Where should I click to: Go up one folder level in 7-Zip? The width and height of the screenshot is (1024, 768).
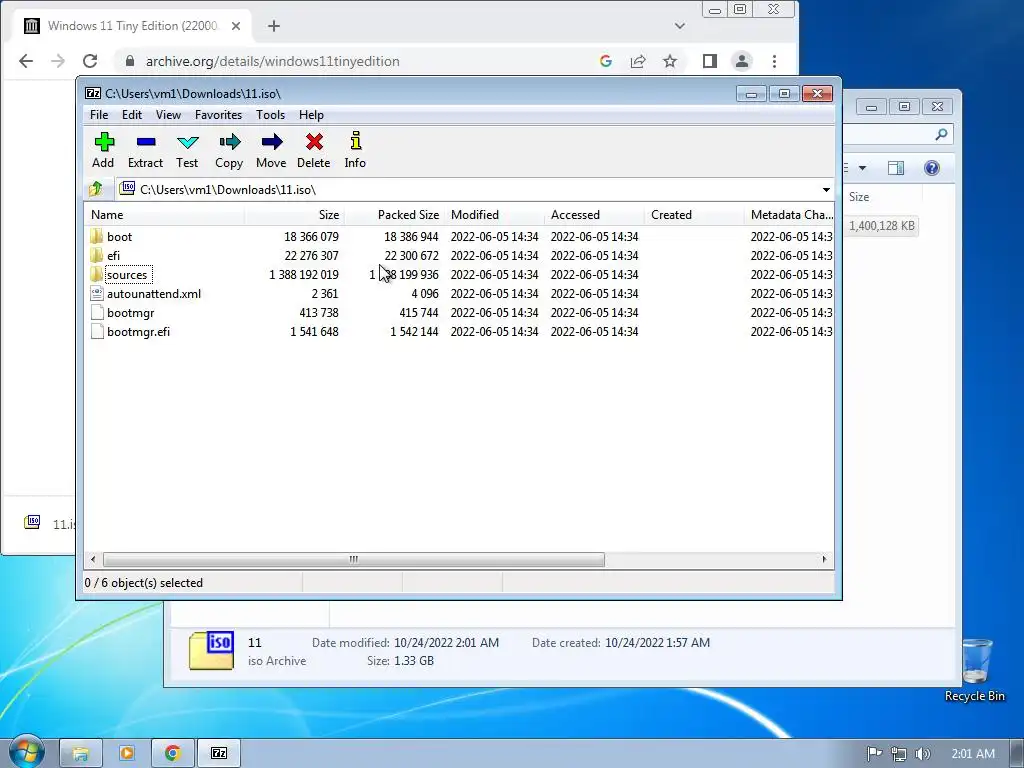(96, 189)
